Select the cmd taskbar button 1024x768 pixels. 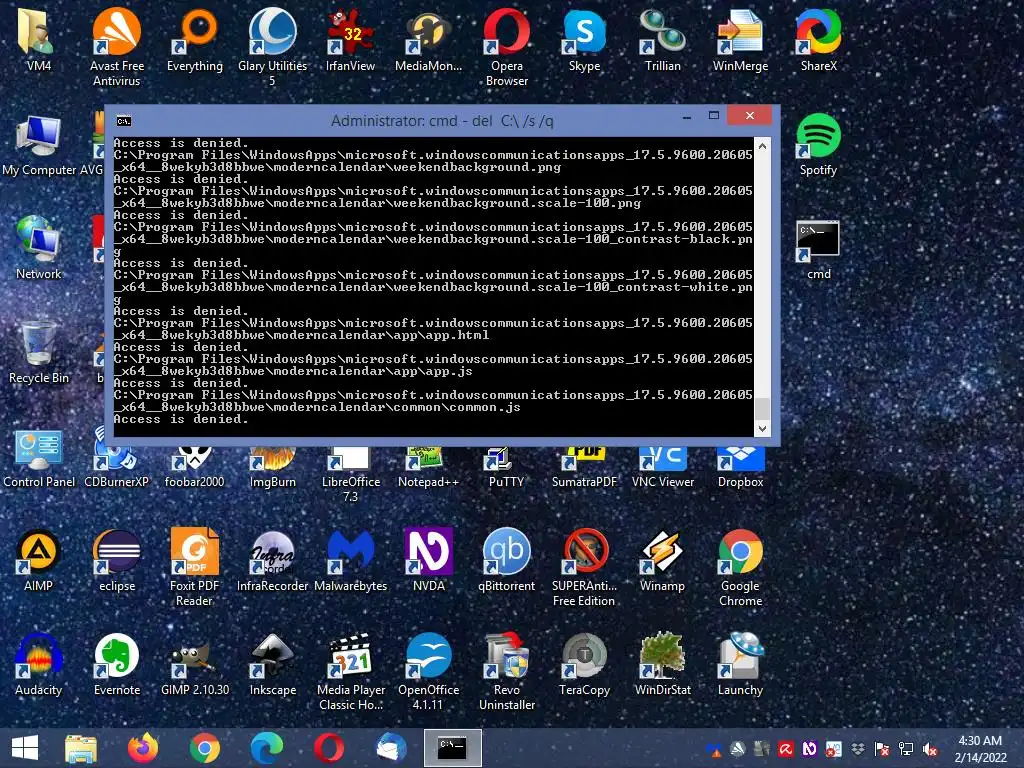coord(453,748)
